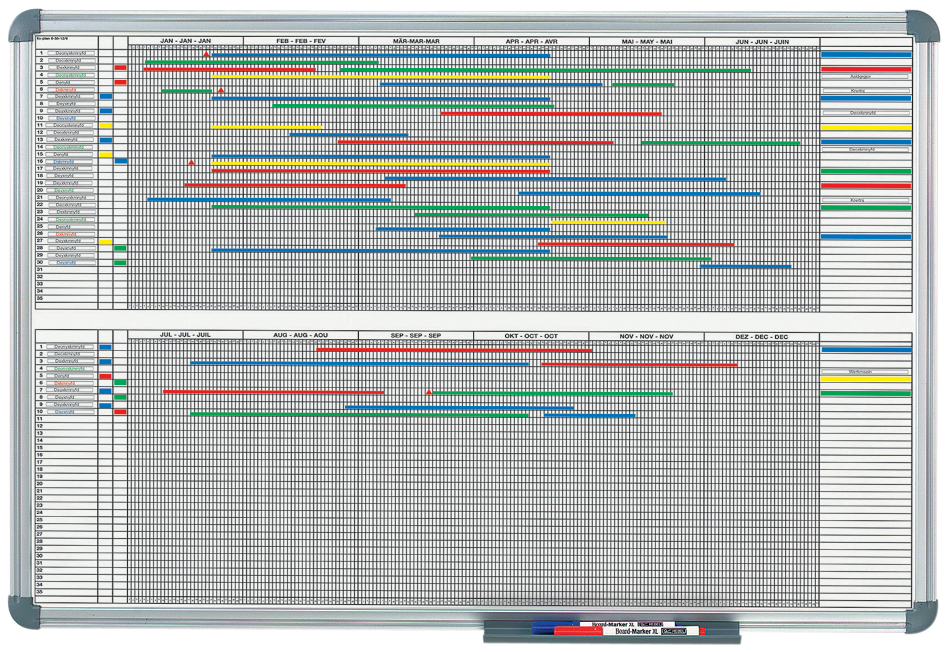
Task: Select the red bar in top planner row 19
Action: click(295, 185)
